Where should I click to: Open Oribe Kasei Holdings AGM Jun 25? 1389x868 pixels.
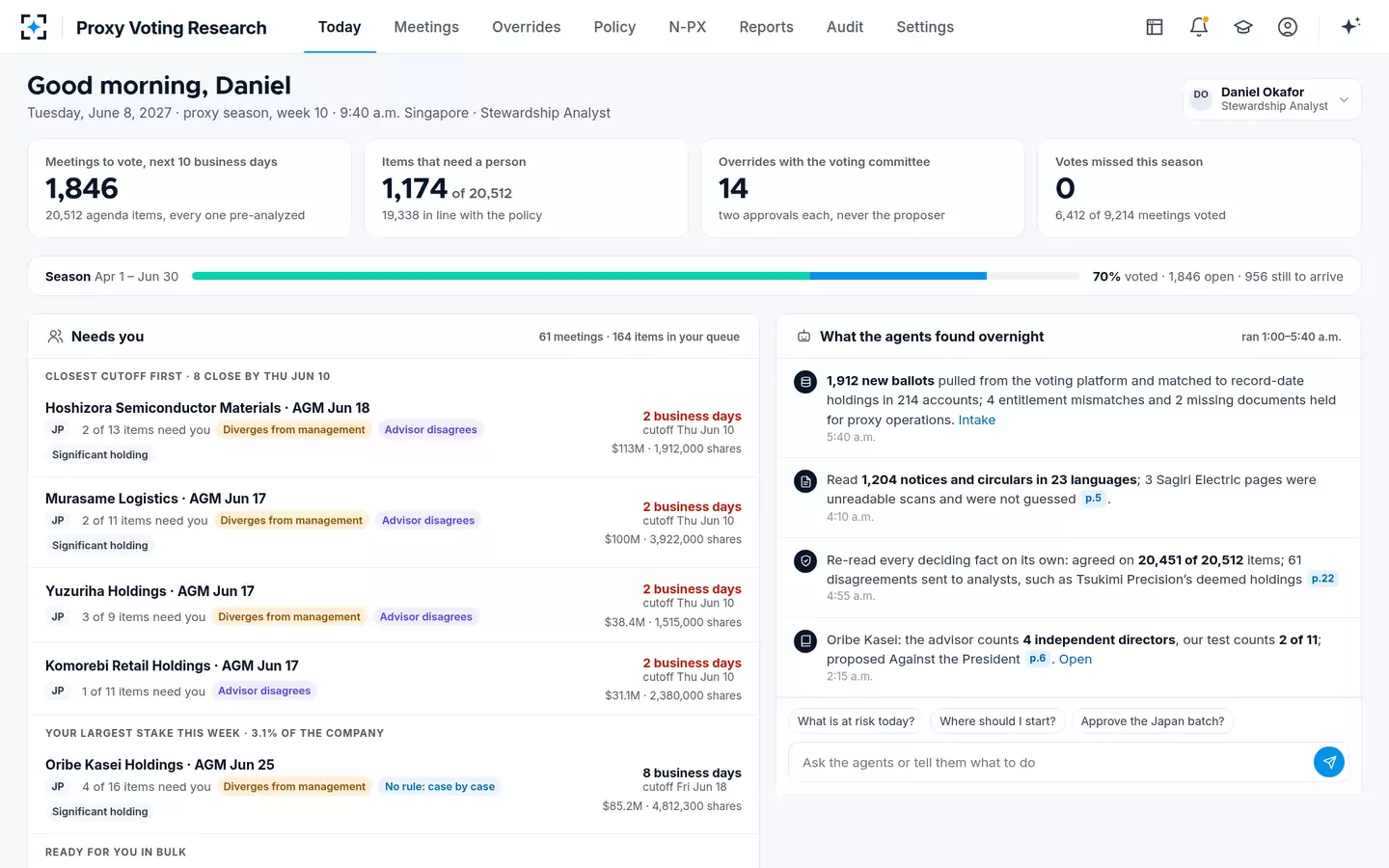[394, 788]
